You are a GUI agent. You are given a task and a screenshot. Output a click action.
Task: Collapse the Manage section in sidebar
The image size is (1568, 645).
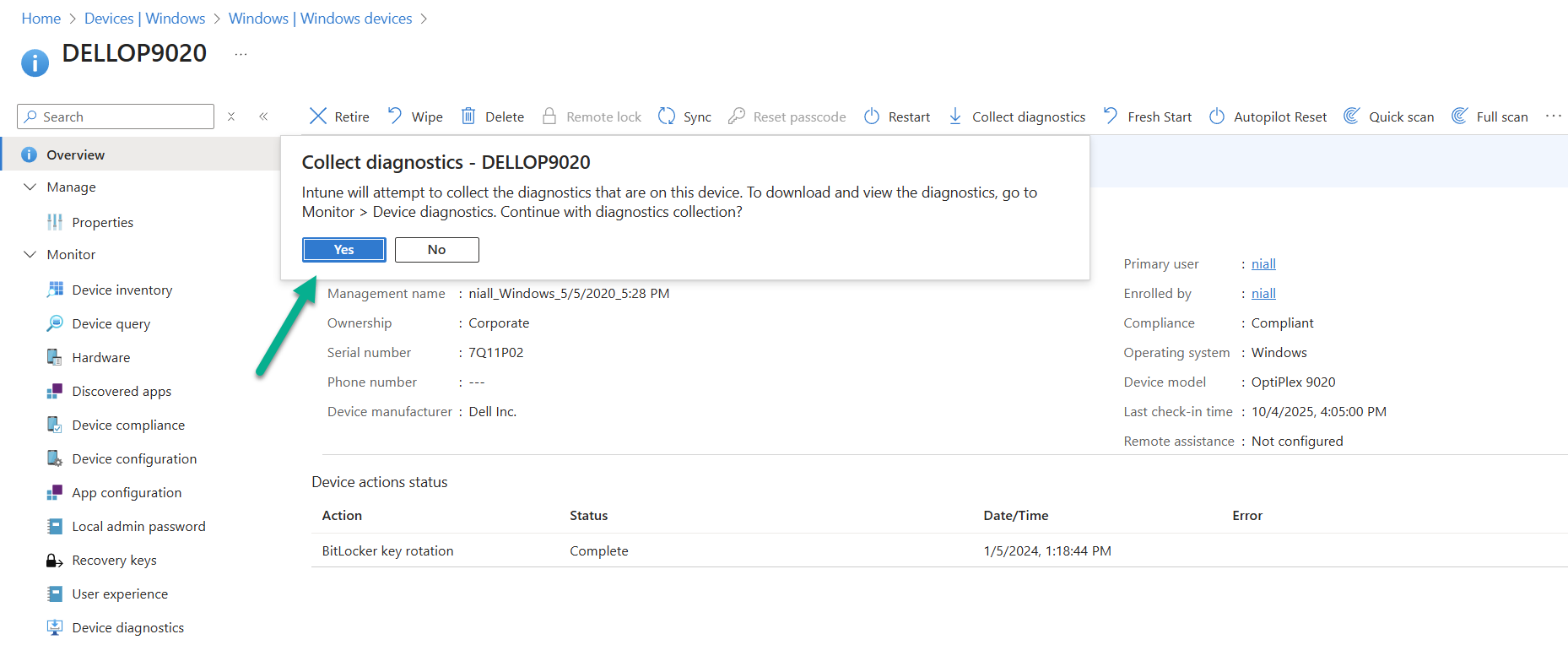(30, 187)
